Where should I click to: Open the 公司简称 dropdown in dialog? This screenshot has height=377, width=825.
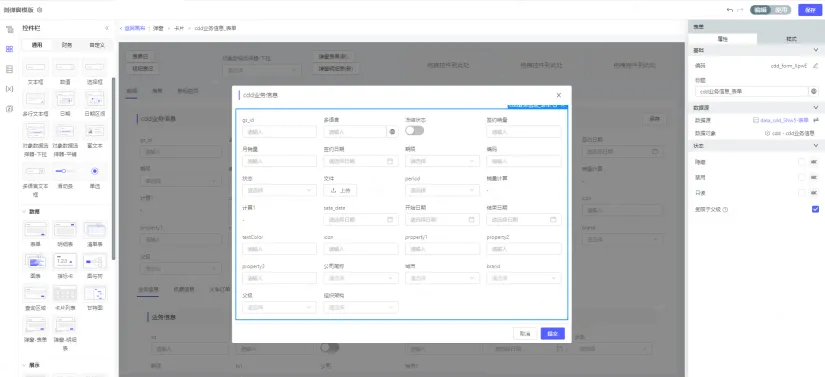(x=361, y=278)
